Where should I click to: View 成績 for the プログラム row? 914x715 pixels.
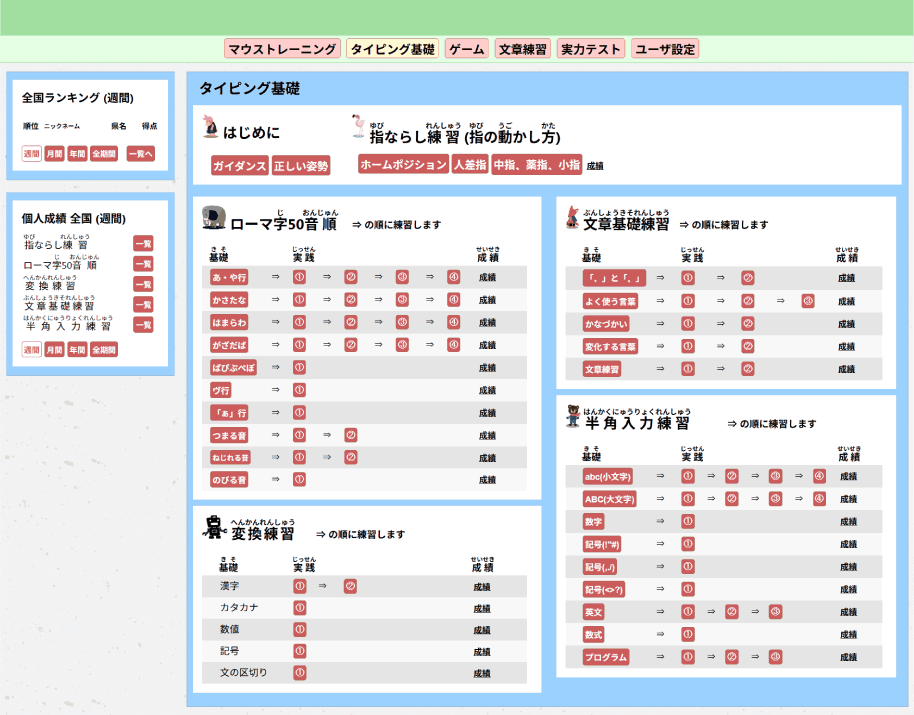(x=848, y=657)
